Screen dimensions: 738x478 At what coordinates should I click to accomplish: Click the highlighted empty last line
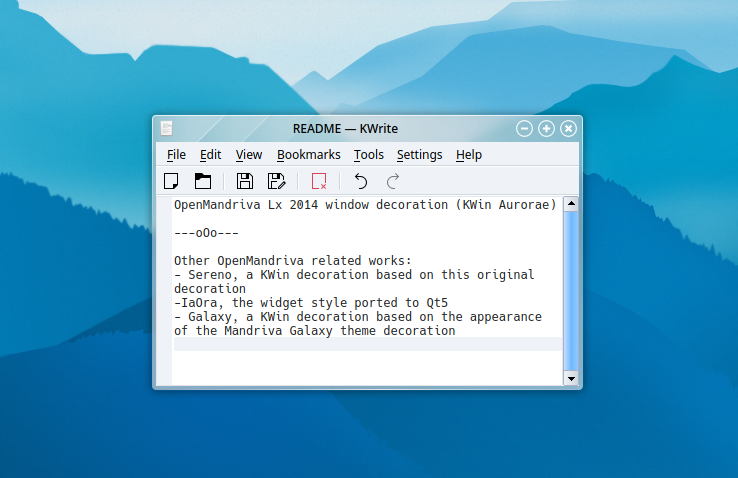click(x=368, y=344)
